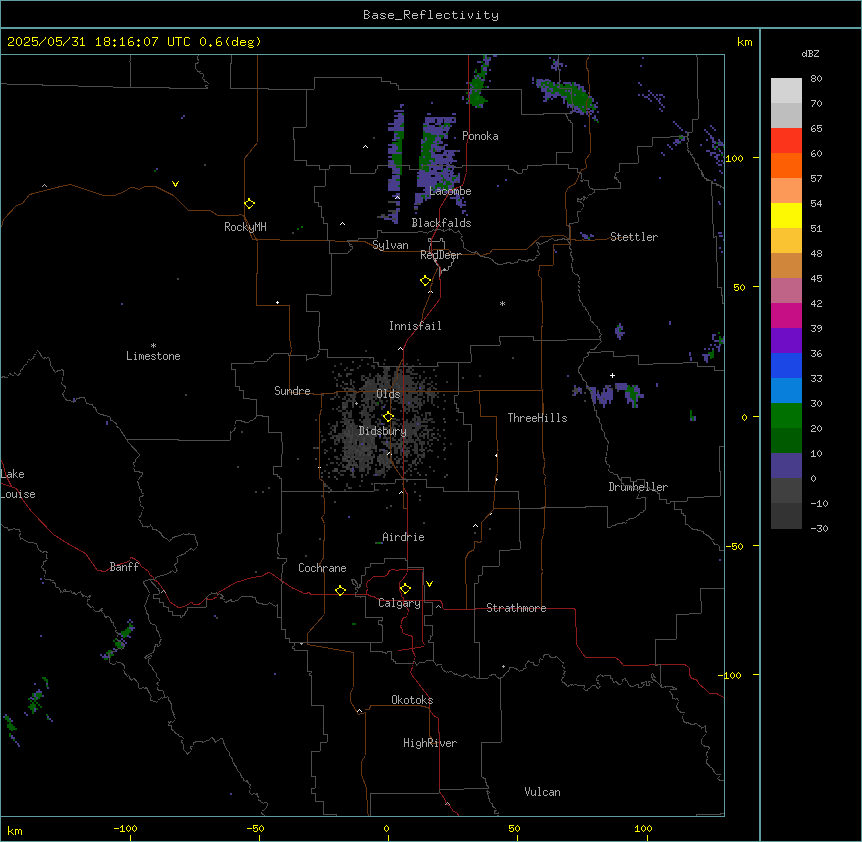Click the Cochrane label
The image size is (862, 842).
pyautogui.click(x=322, y=568)
